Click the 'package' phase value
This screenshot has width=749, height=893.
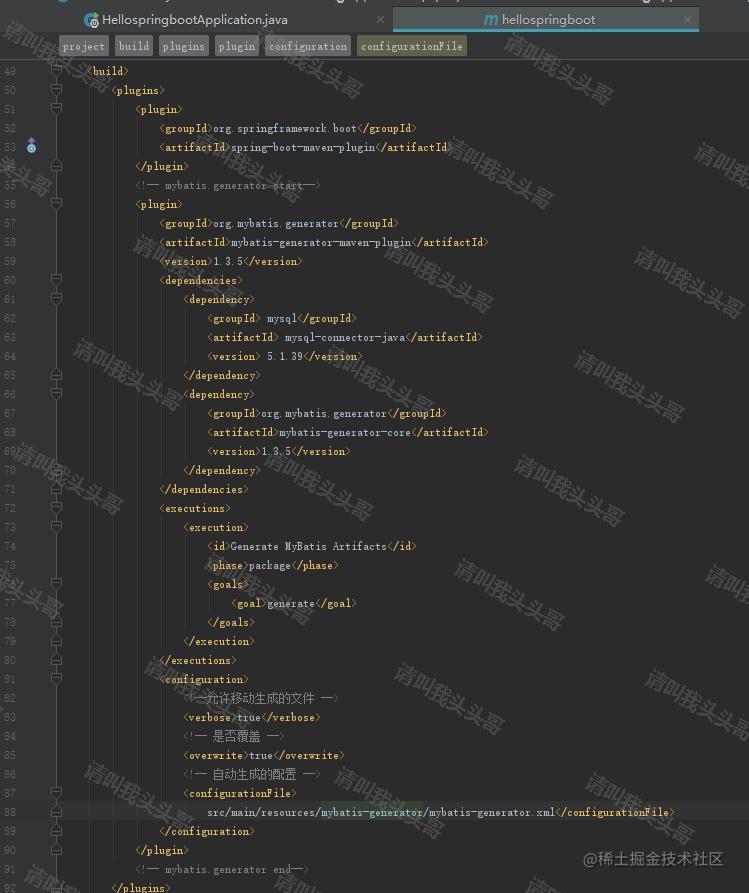[x=269, y=566]
